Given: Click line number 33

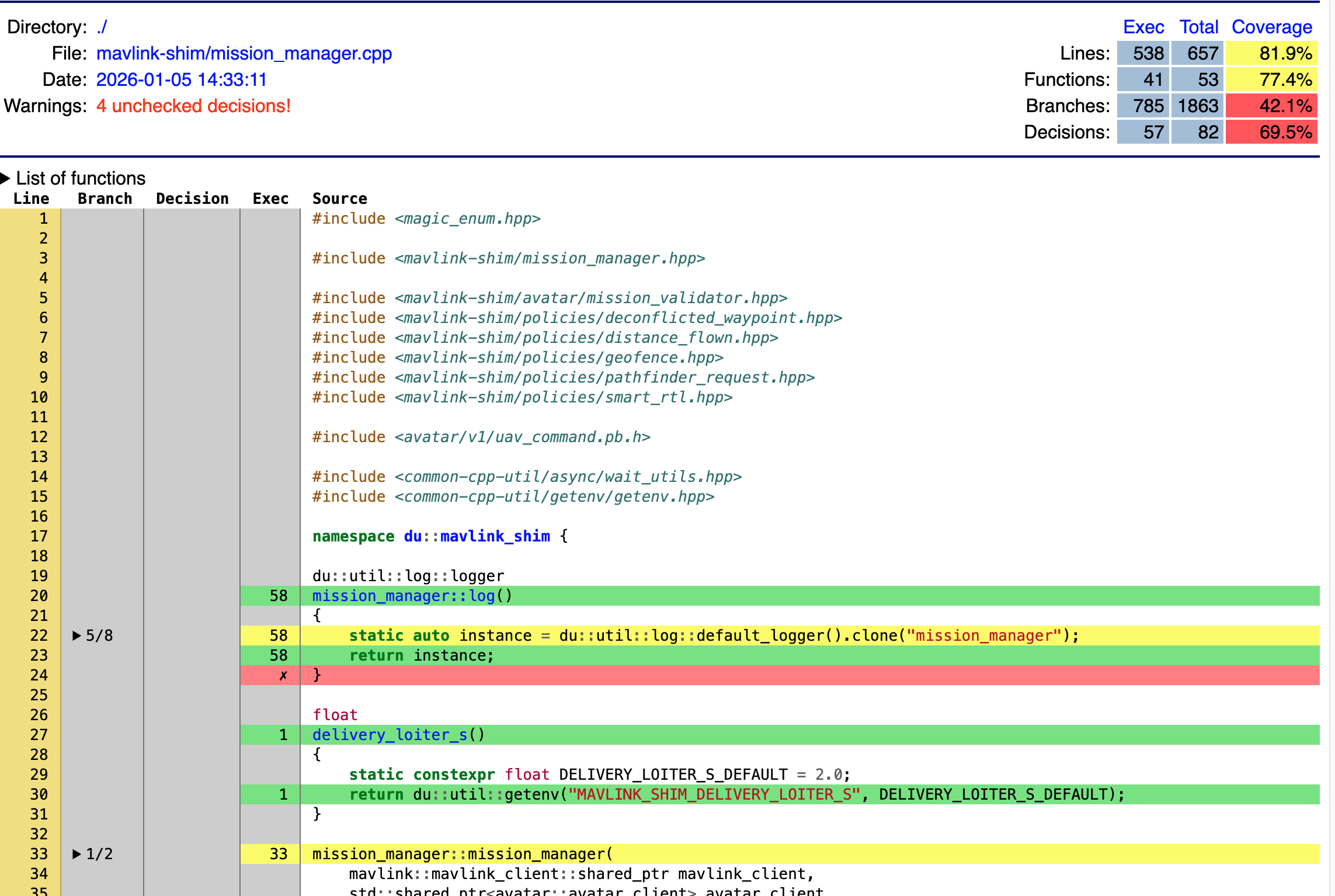Looking at the screenshot, I should pyautogui.click(x=39, y=854).
